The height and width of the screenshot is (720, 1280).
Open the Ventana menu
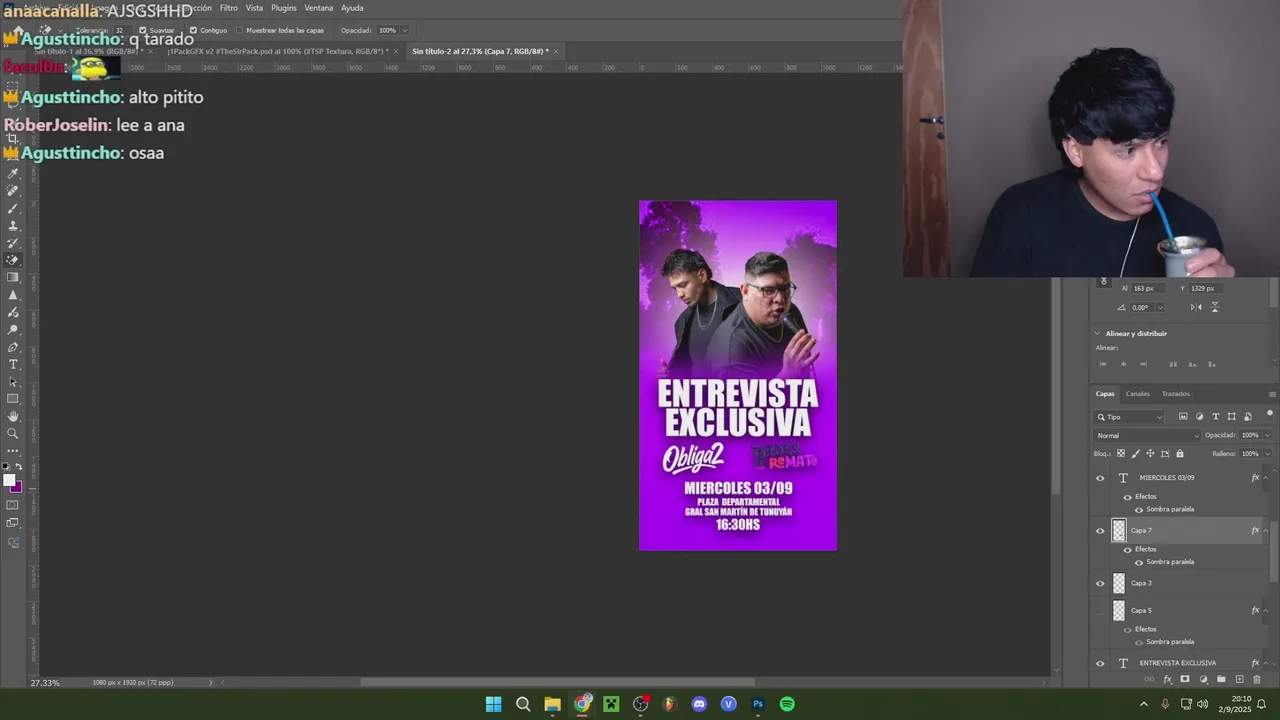click(x=319, y=8)
